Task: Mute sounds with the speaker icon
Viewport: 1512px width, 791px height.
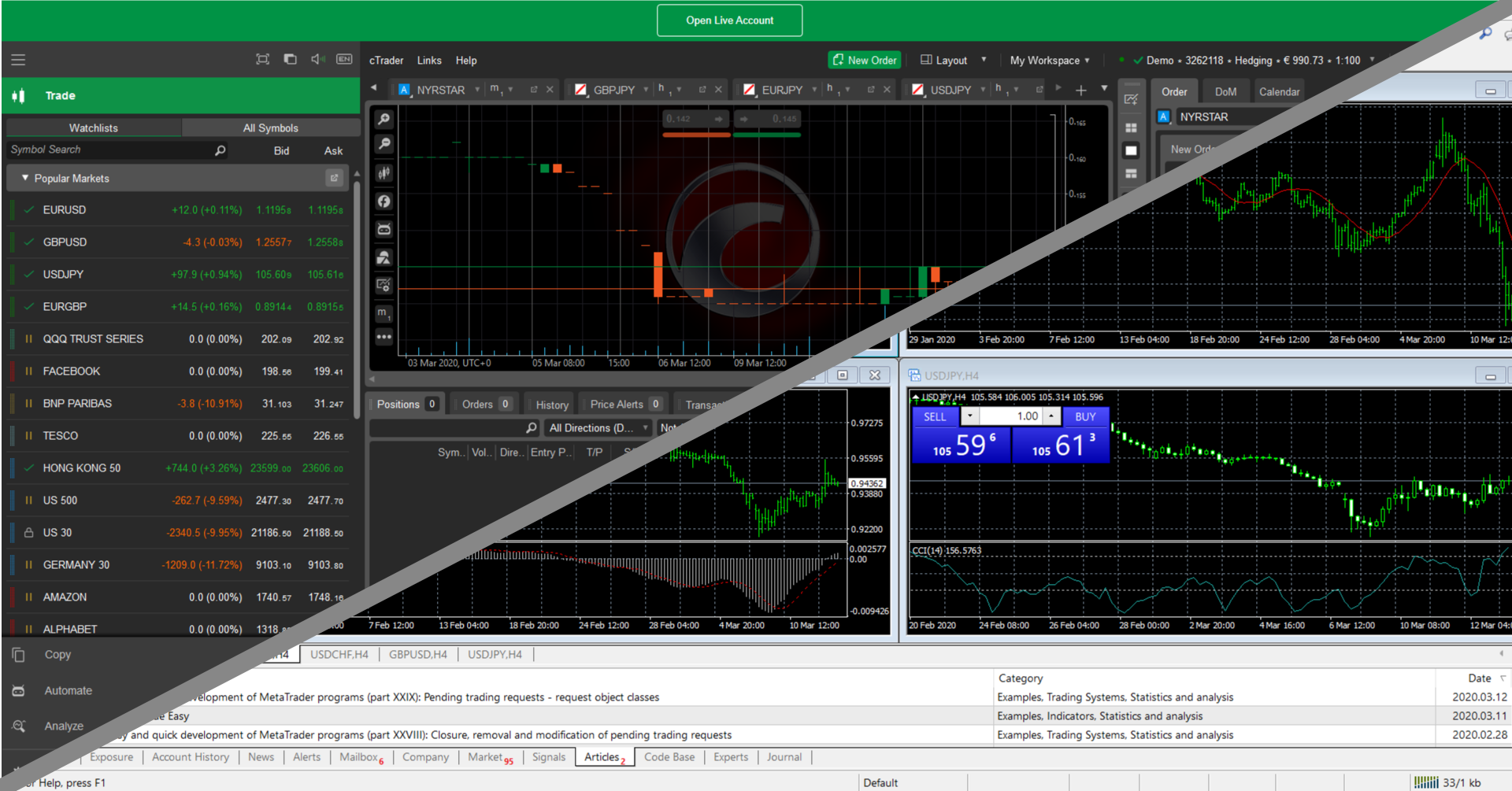Action: (x=317, y=59)
